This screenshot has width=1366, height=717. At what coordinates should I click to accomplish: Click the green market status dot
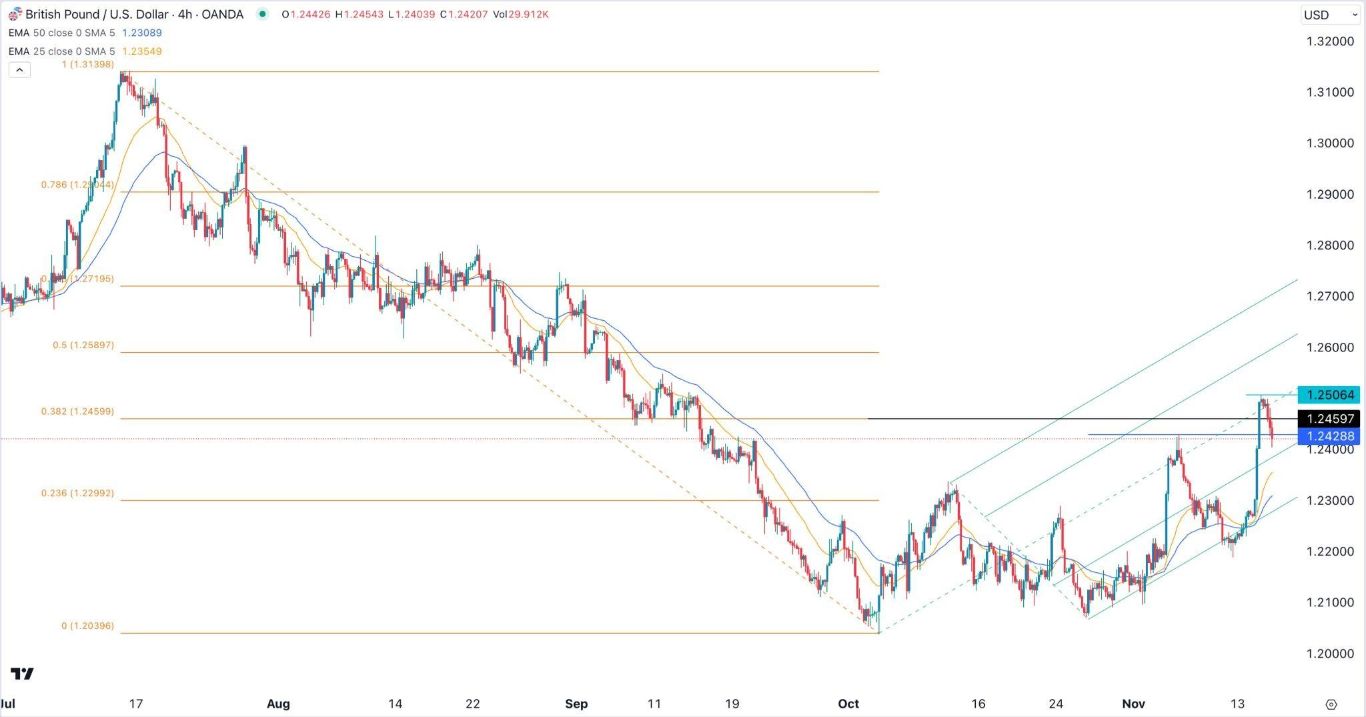click(263, 14)
